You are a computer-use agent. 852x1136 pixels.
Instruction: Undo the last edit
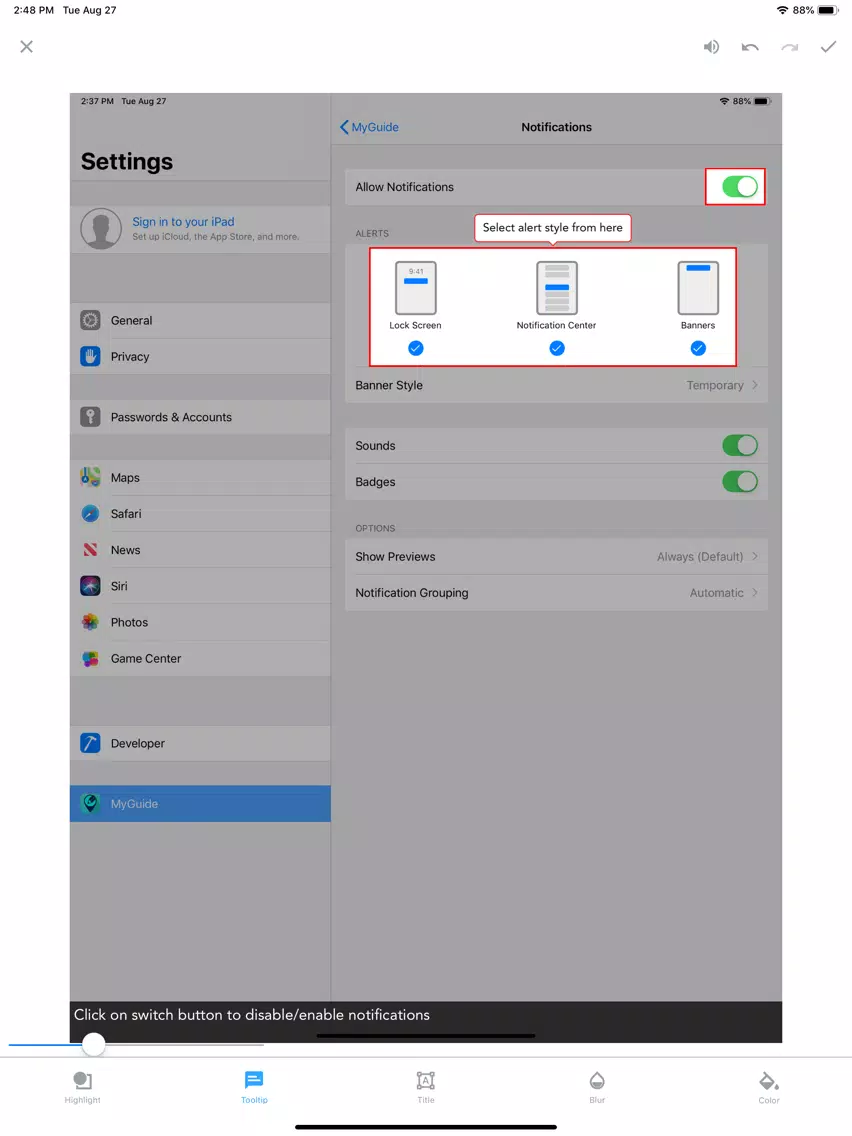pyautogui.click(x=751, y=47)
